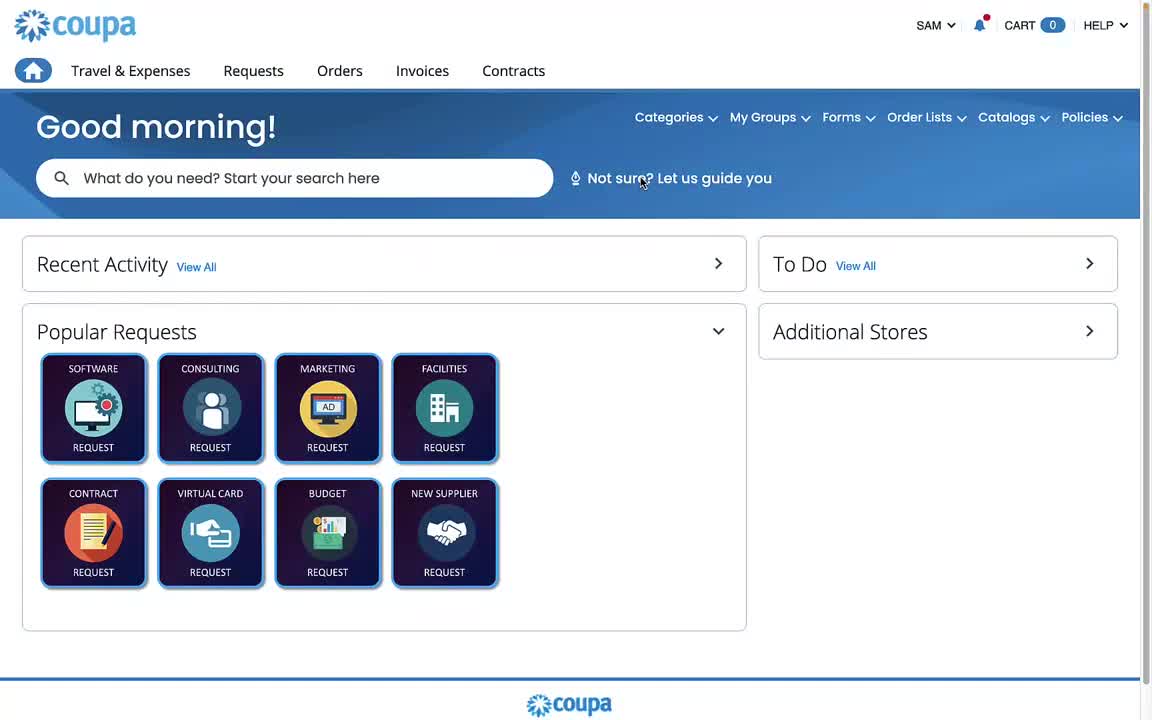Go to the Contracts tab
This screenshot has height=720, width=1152.
514,71
